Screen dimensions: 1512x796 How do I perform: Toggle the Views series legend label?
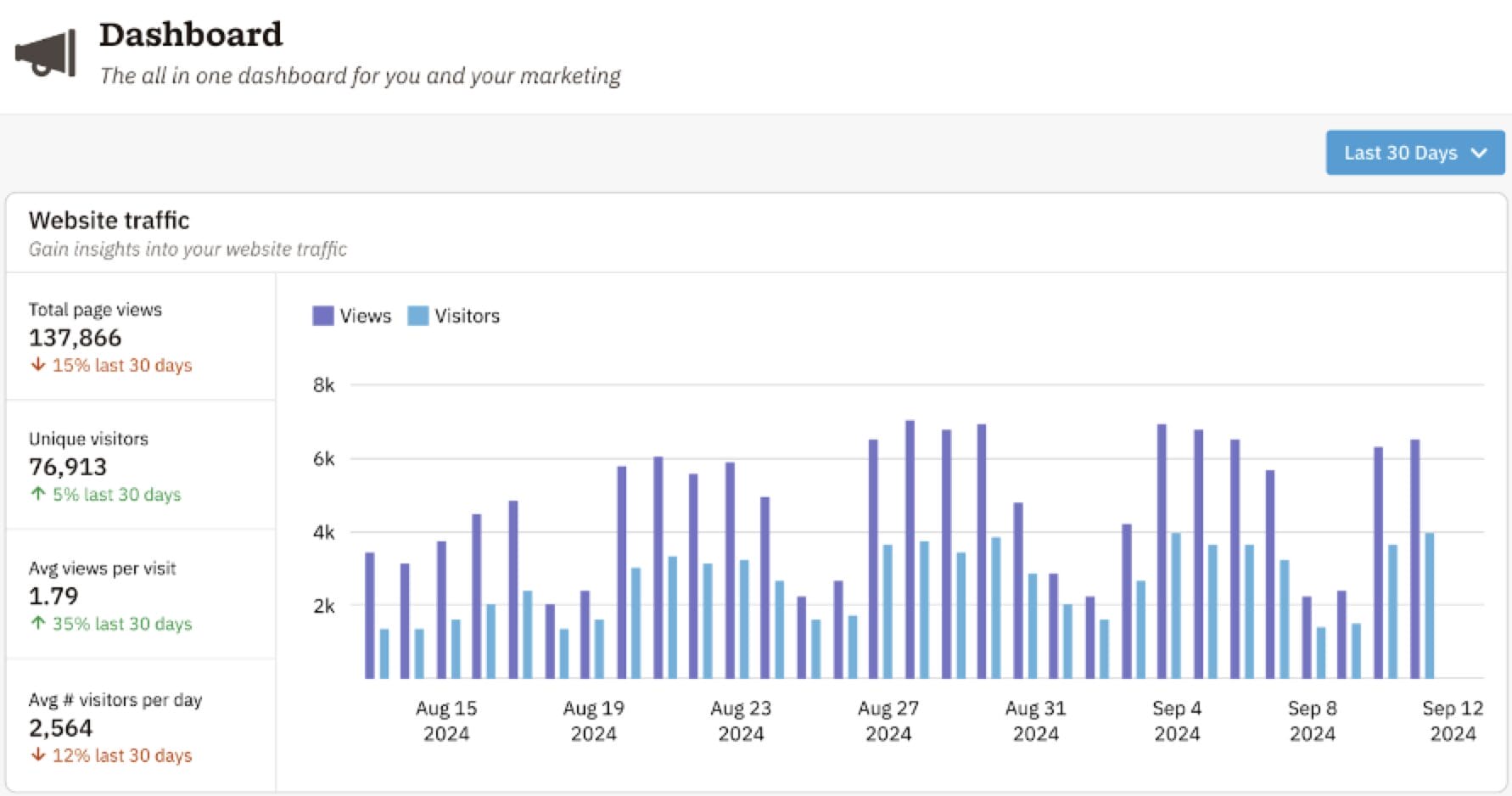tap(365, 316)
